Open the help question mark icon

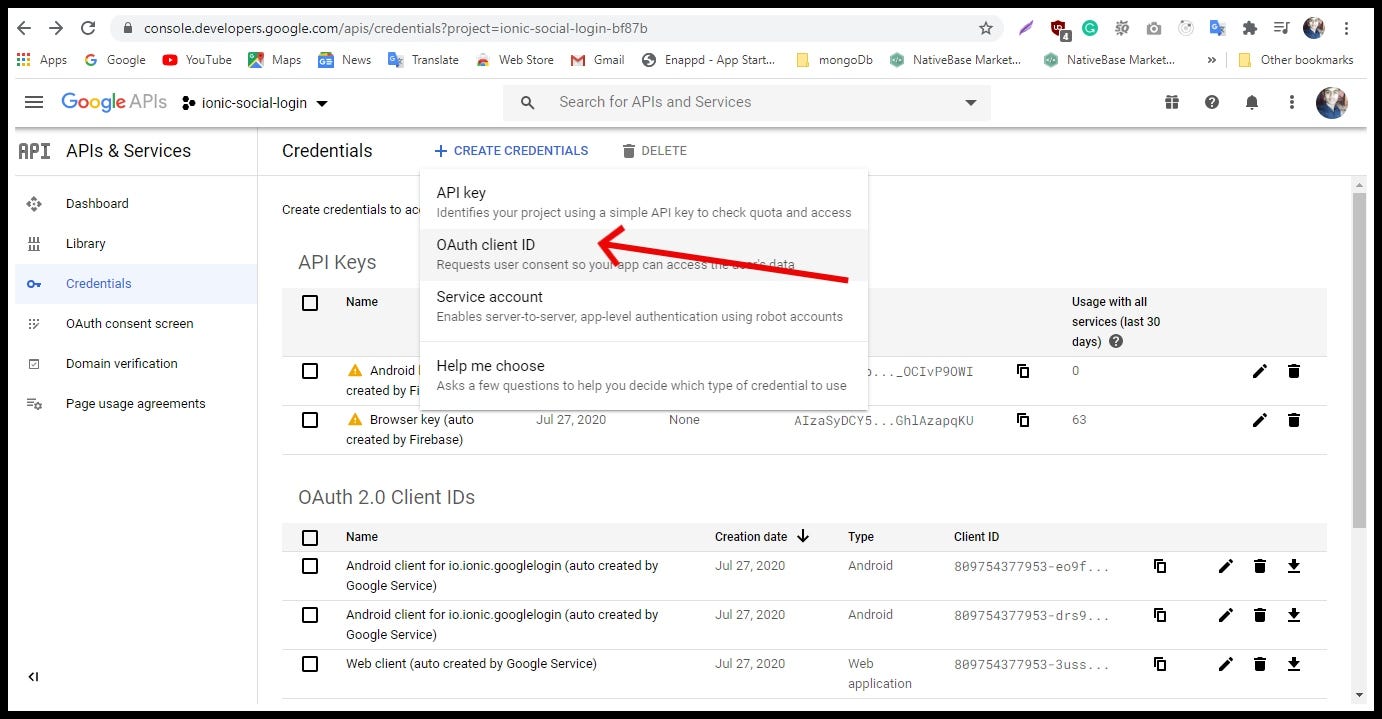1212,102
